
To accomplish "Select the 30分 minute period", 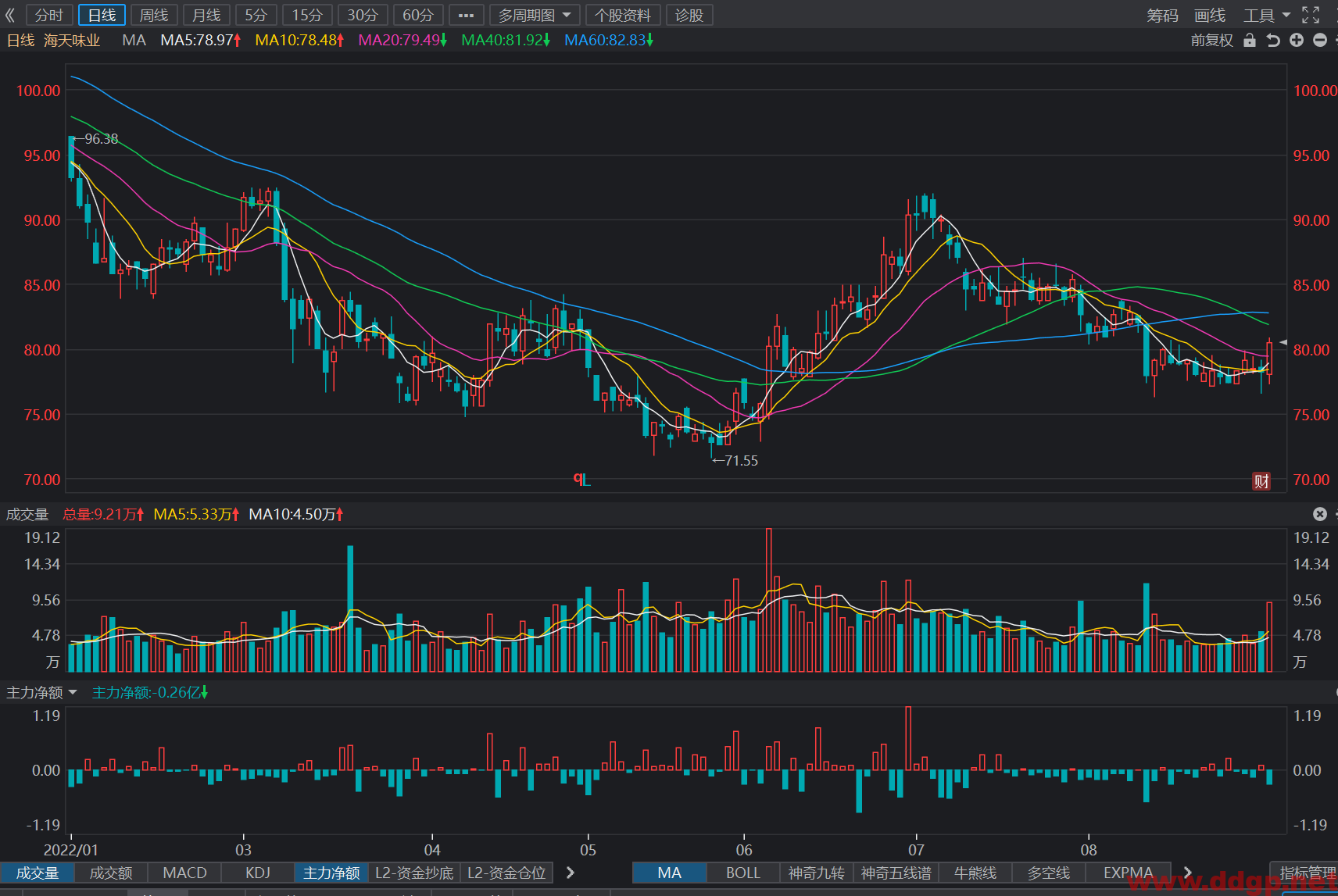I will coord(363,15).
